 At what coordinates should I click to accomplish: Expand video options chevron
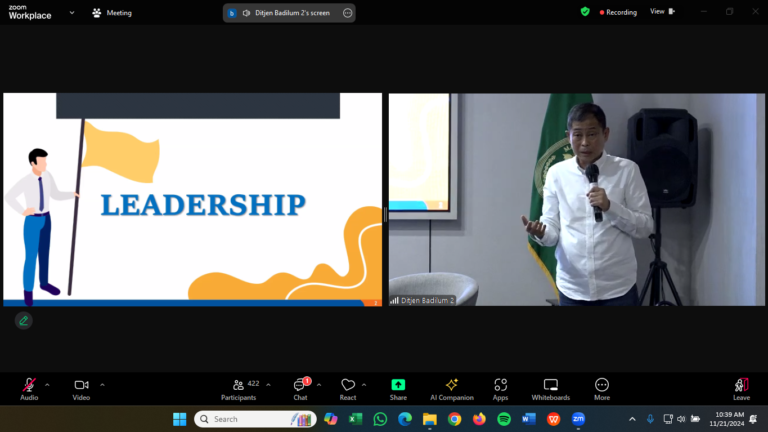102,384
